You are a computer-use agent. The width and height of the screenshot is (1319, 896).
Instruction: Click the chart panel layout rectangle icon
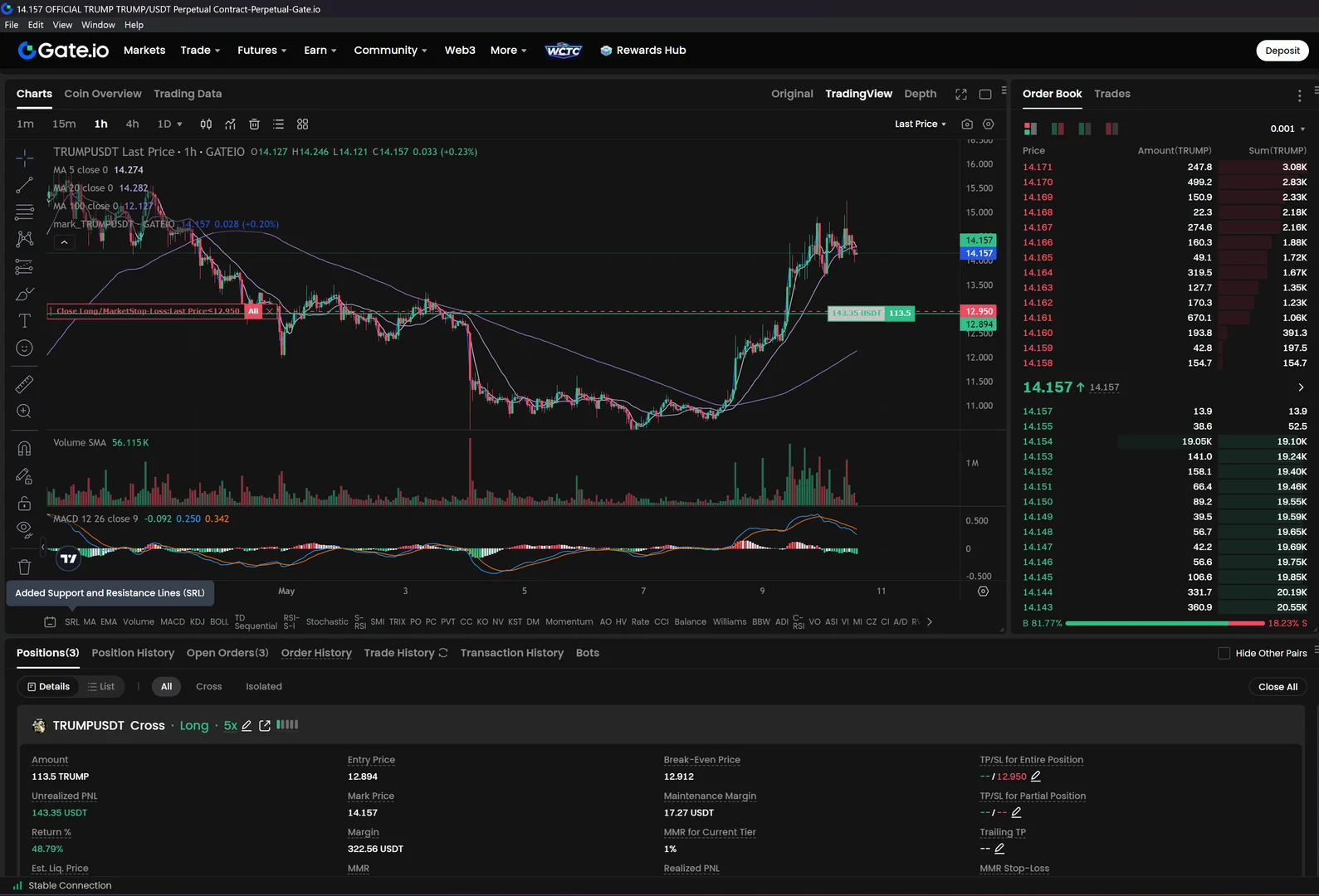click(985, 95)
